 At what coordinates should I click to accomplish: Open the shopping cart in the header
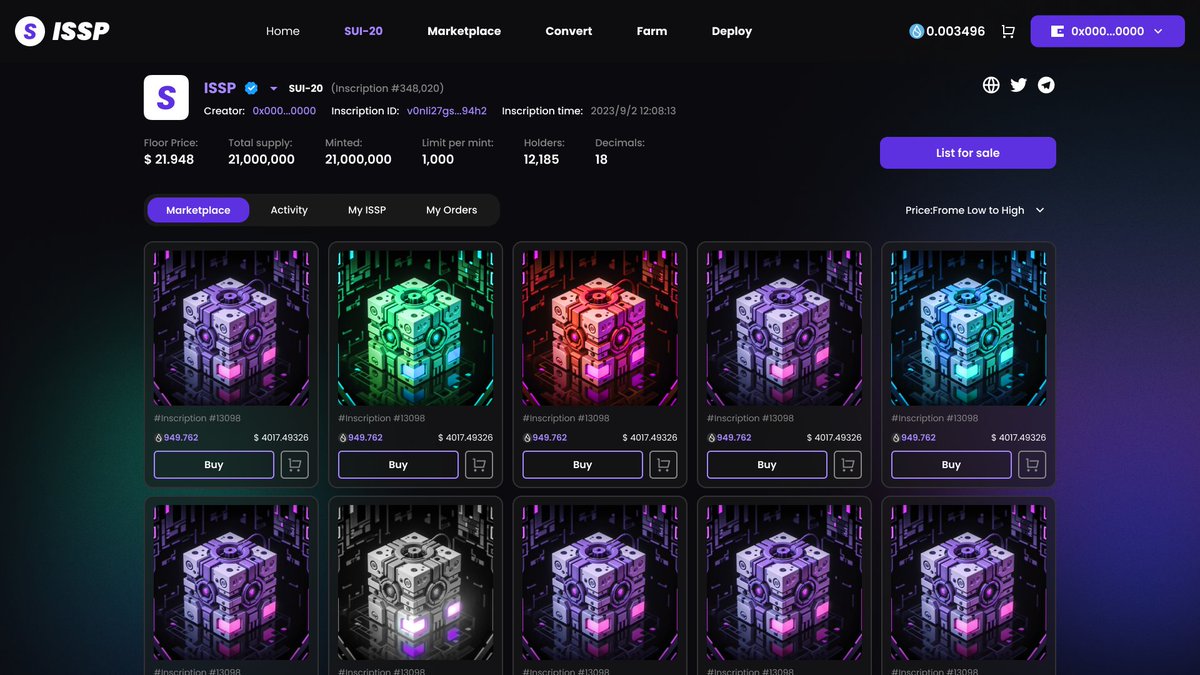[1008, 31]
